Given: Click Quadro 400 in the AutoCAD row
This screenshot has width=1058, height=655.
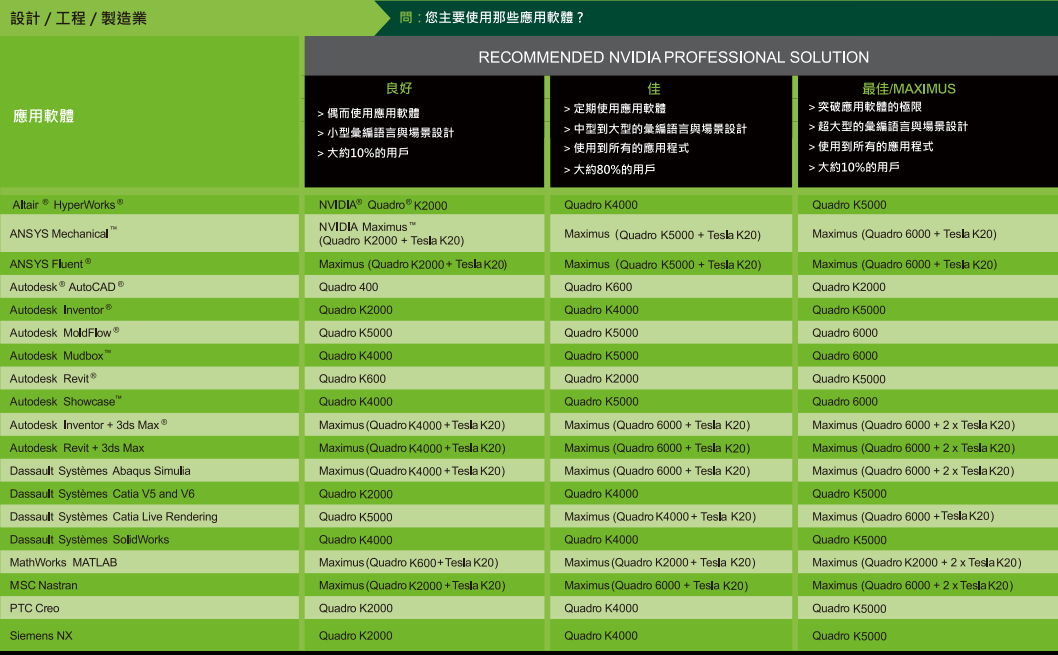Looking at the screenshot, I should coord(348,287).
